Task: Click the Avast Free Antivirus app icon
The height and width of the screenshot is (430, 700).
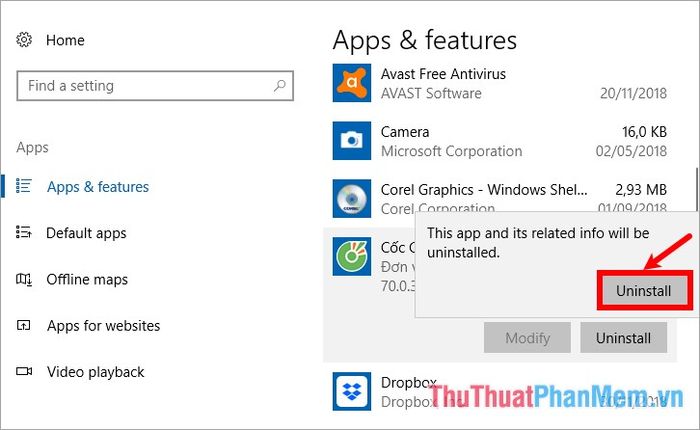Action: (x=352, y=83)
